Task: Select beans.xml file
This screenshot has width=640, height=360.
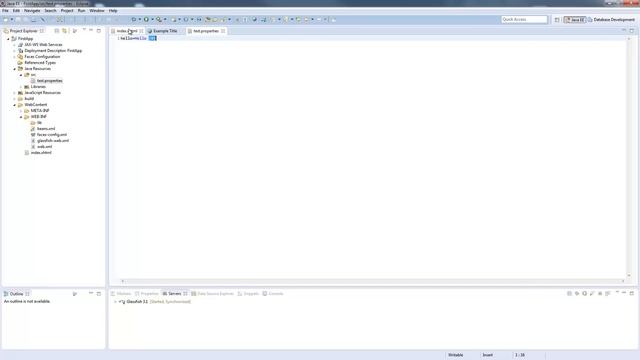Action: [x=45, y=129]
